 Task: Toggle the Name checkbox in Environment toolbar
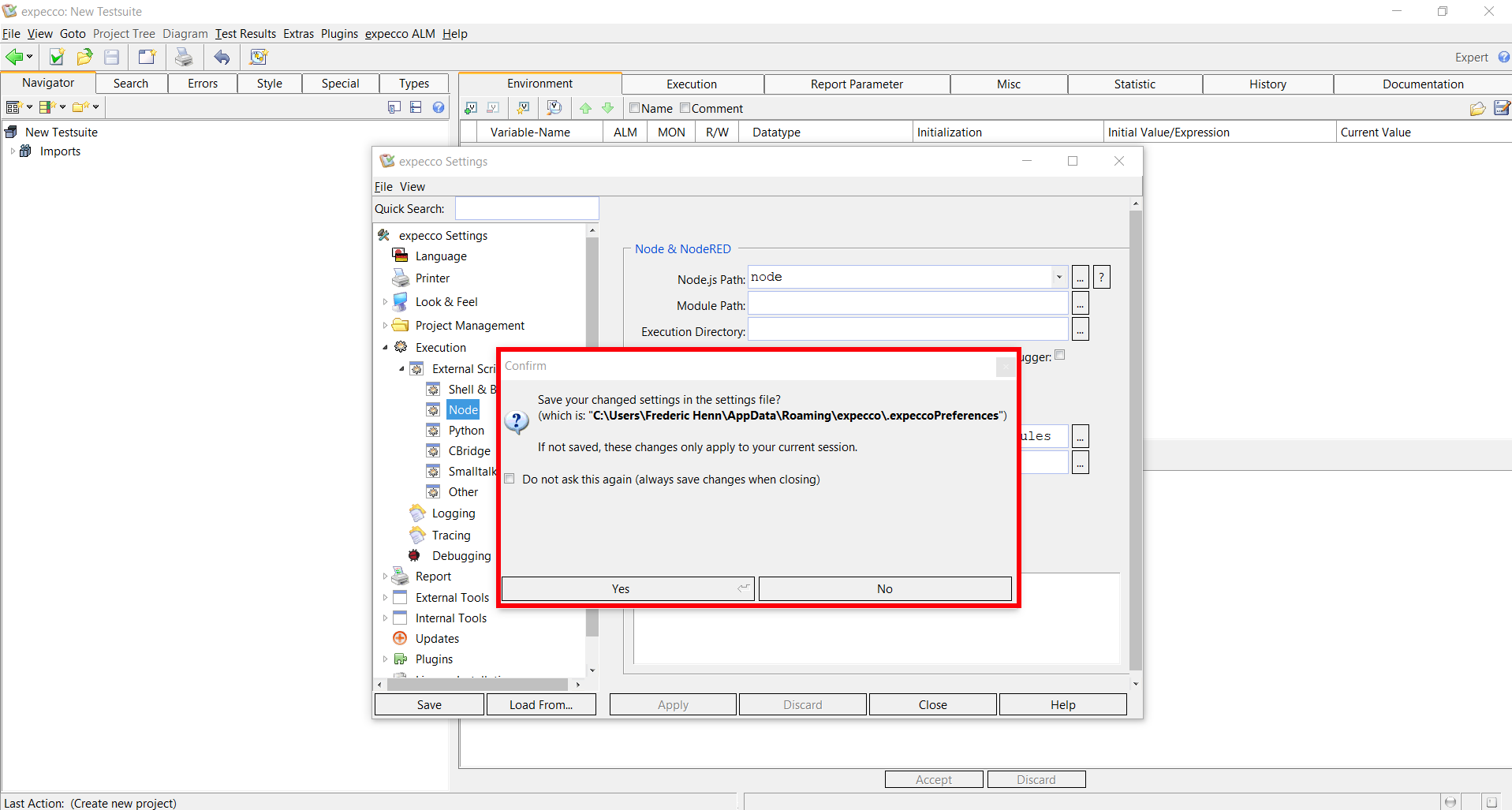(634, 108)
